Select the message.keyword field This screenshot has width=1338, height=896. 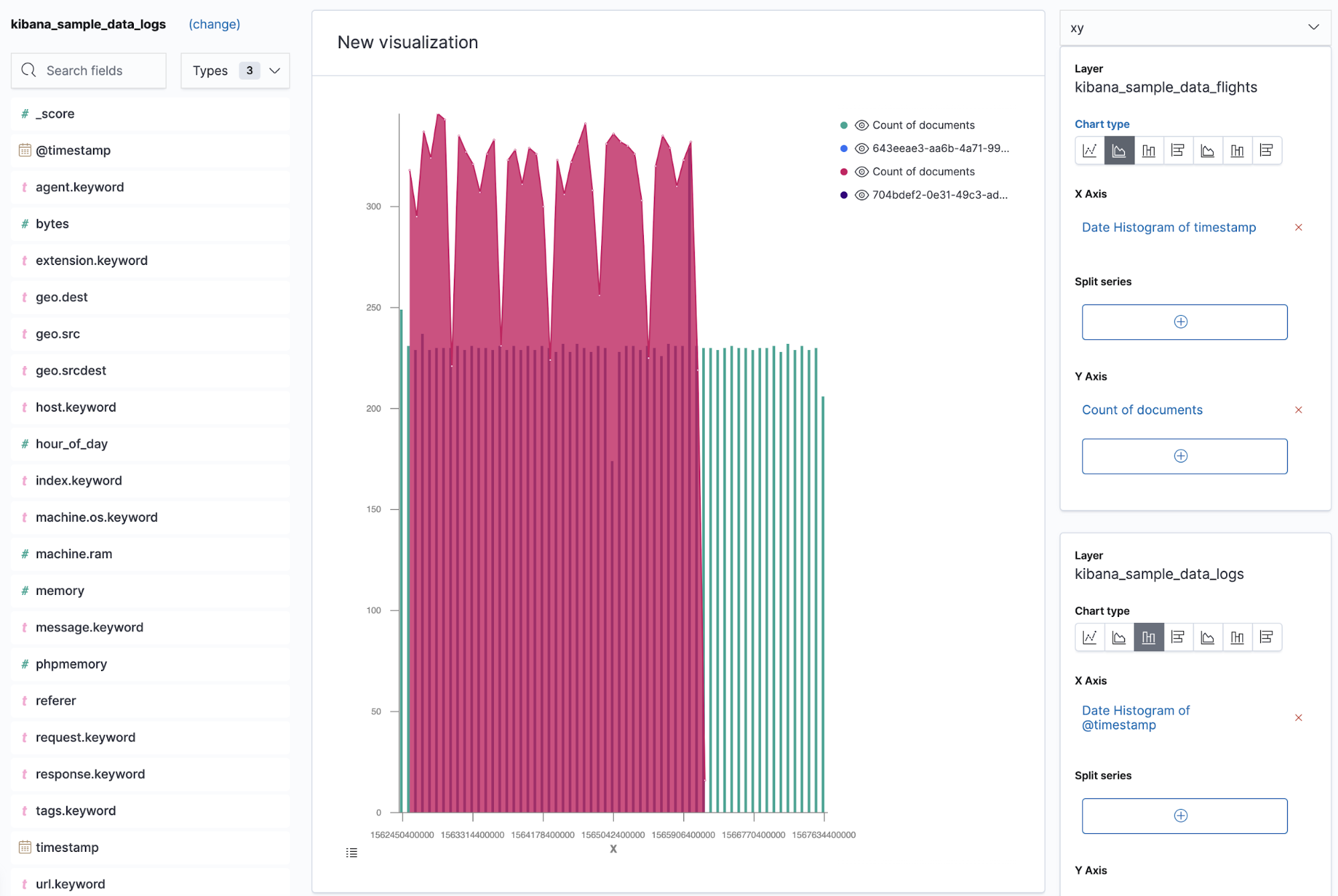point(151,627)
